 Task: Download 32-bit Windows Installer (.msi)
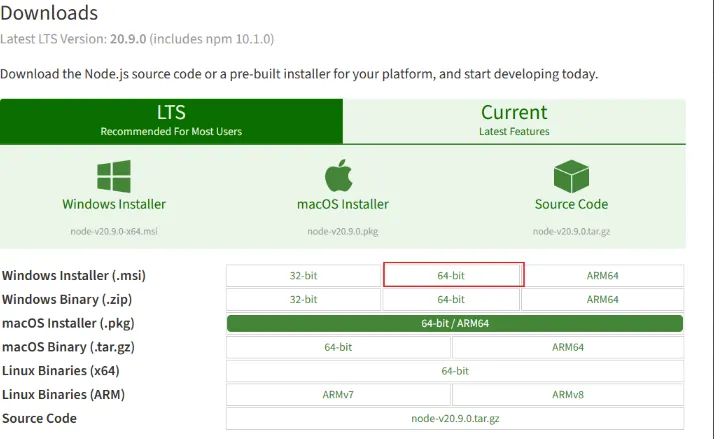[x=303, y=275]
